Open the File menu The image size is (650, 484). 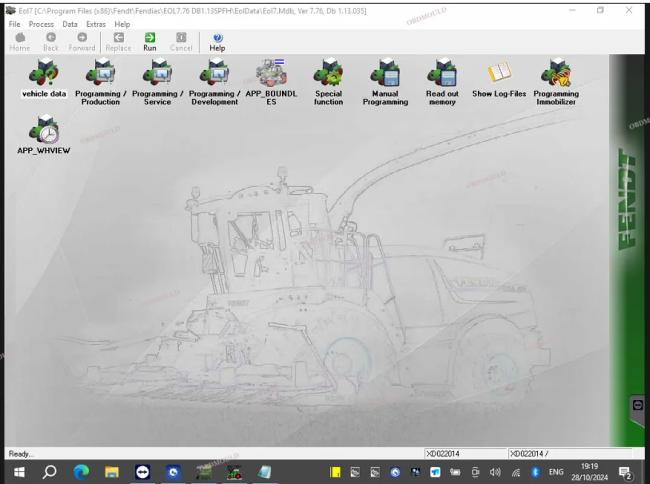point(14,24)
